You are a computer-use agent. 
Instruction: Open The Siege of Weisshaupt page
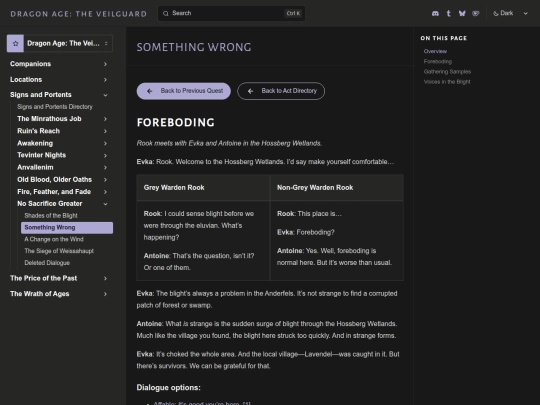point(59,251)
